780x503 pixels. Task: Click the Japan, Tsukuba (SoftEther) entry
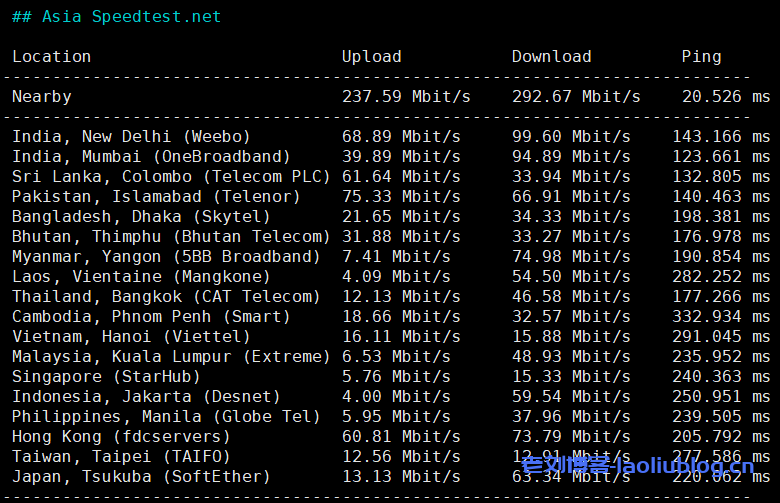[x=141, y=477]
